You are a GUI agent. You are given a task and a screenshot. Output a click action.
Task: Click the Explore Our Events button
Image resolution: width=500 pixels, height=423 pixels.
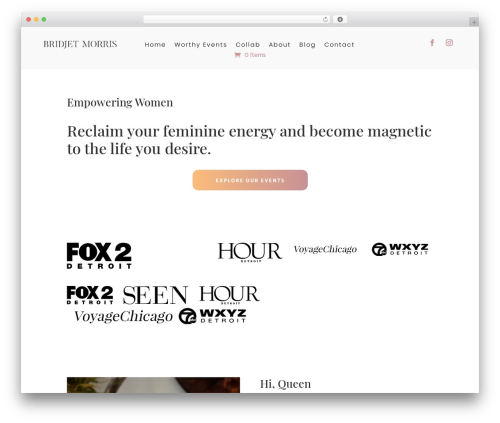click(x=250, y=180)
